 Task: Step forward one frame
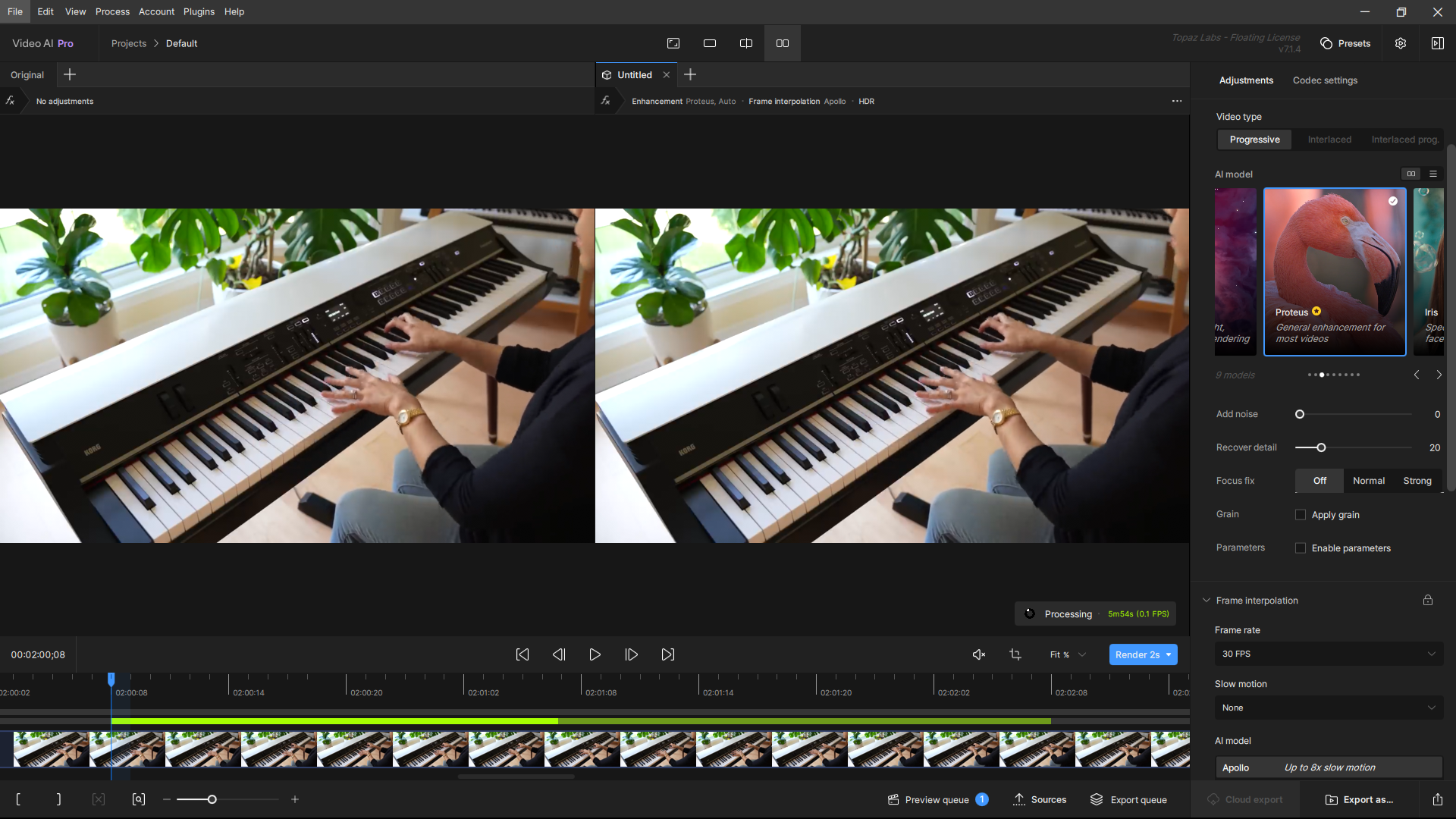631,654
